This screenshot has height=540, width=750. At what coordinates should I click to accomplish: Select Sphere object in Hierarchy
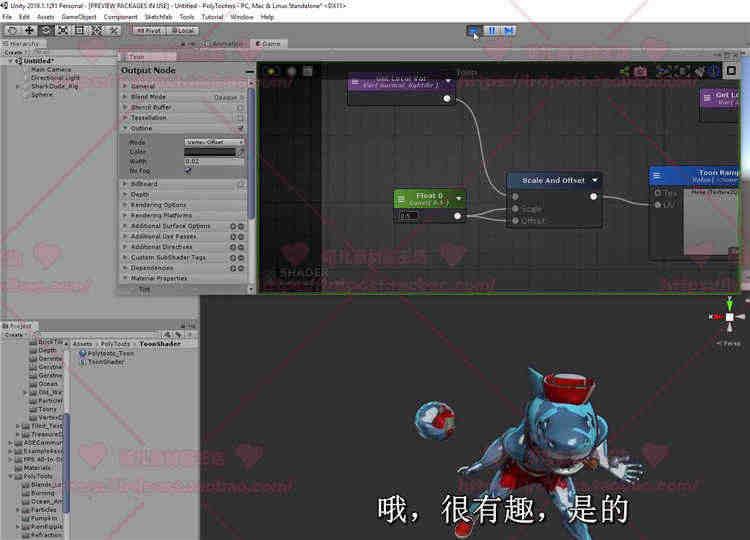pos(42,95)
